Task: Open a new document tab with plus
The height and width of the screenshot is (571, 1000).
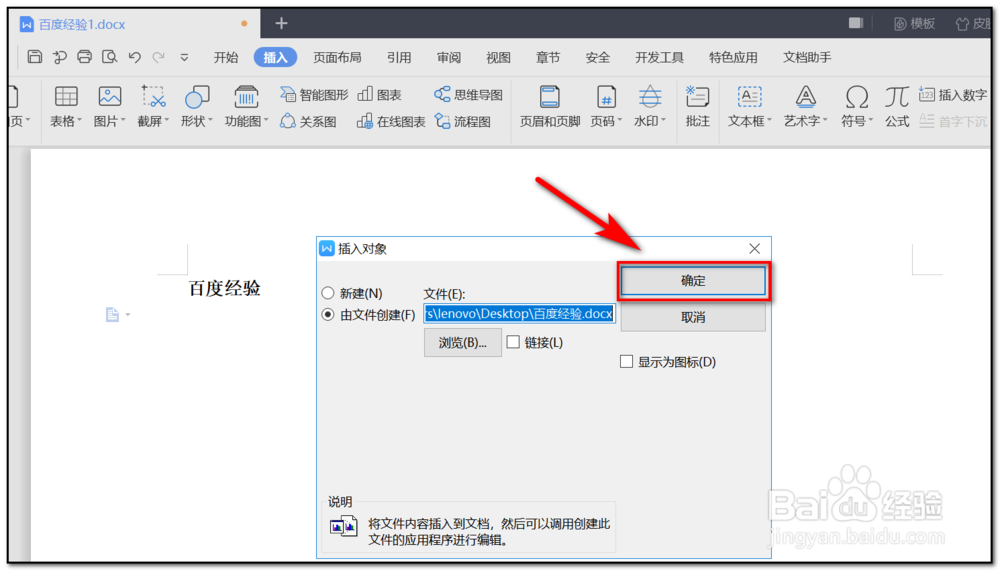Action: tap(281, 24)
